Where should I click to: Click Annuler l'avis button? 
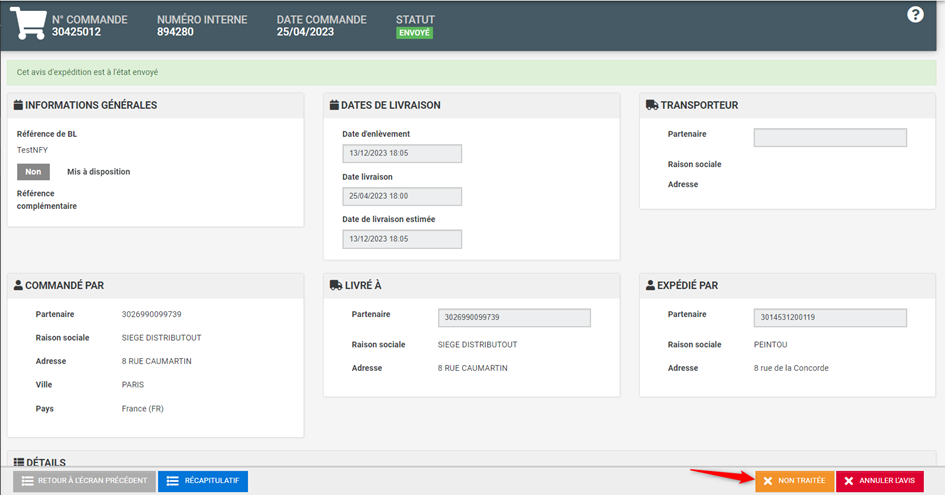(879, 481)
